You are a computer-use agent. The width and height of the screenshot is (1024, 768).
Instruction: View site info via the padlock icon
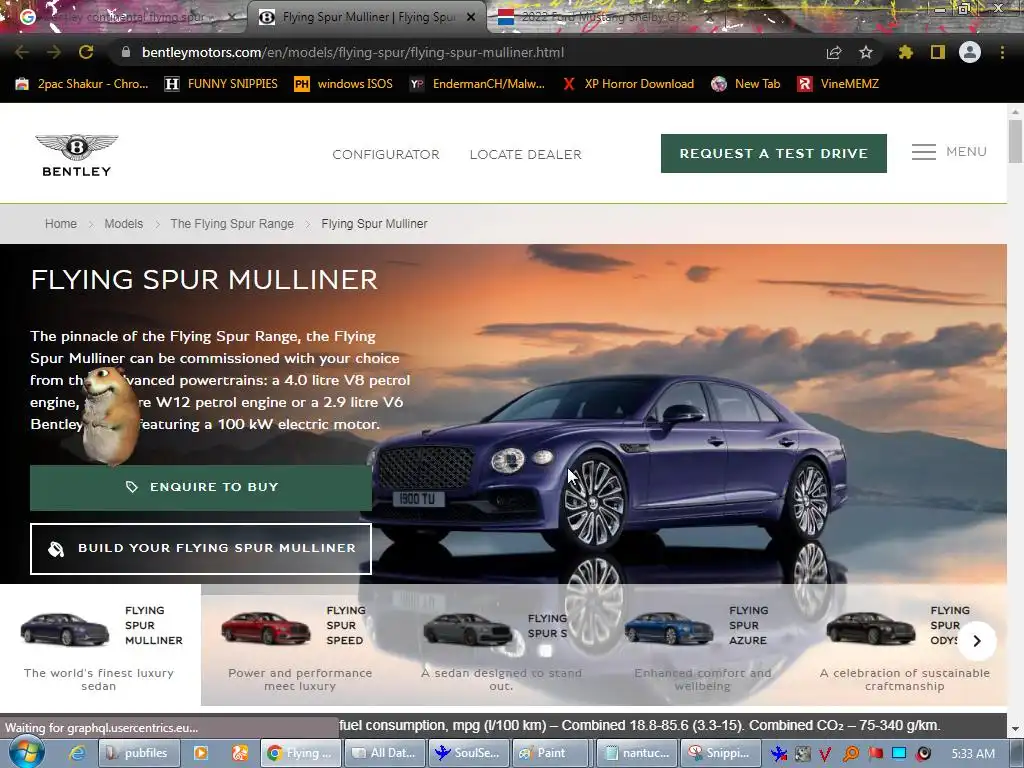click(125, 52)
